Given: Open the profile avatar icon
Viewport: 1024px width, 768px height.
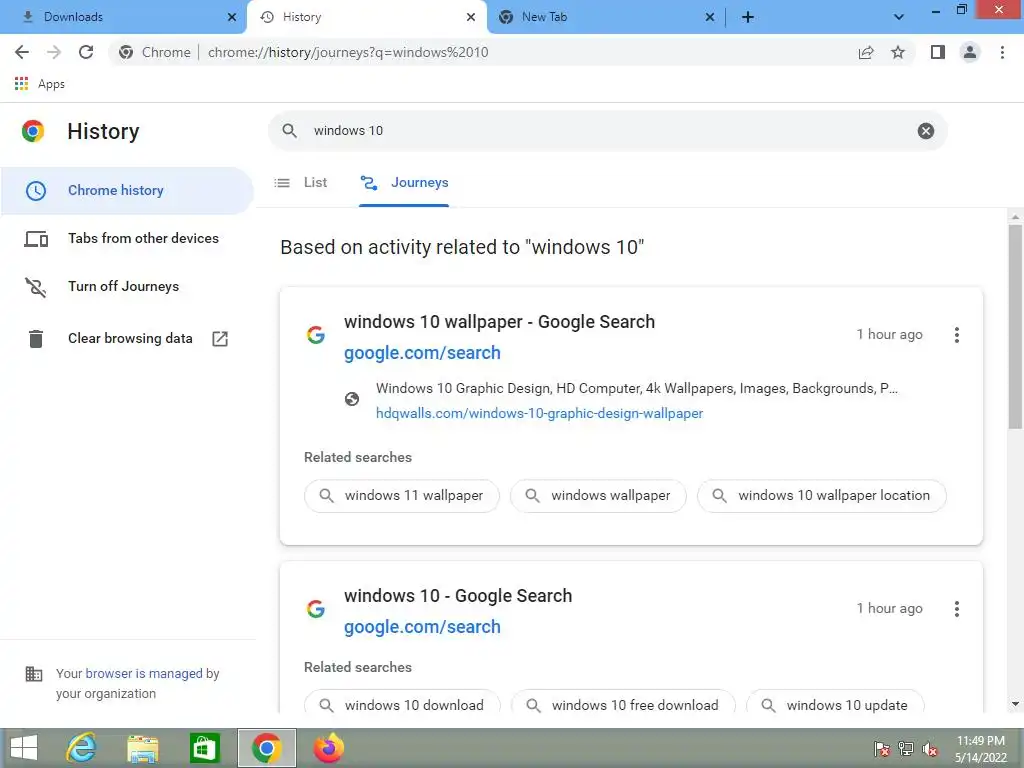Looking at the screenshot, I should click(x=970, y=52).
